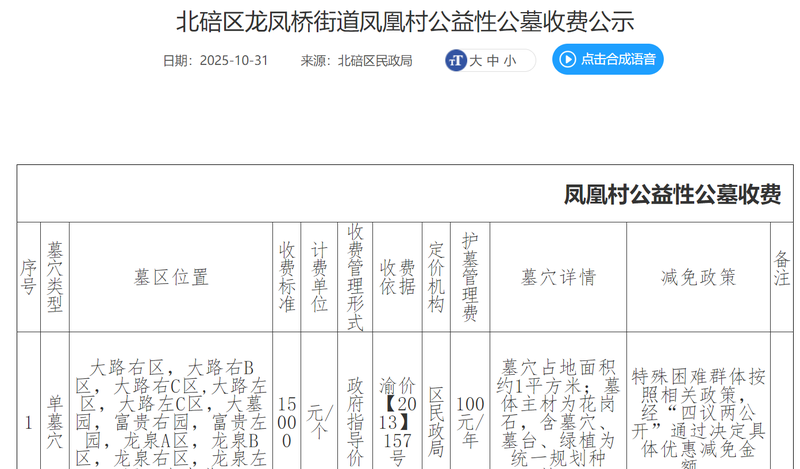Select the 收费标准 column header
Viewport: 800px width, 469px height.
287,277
